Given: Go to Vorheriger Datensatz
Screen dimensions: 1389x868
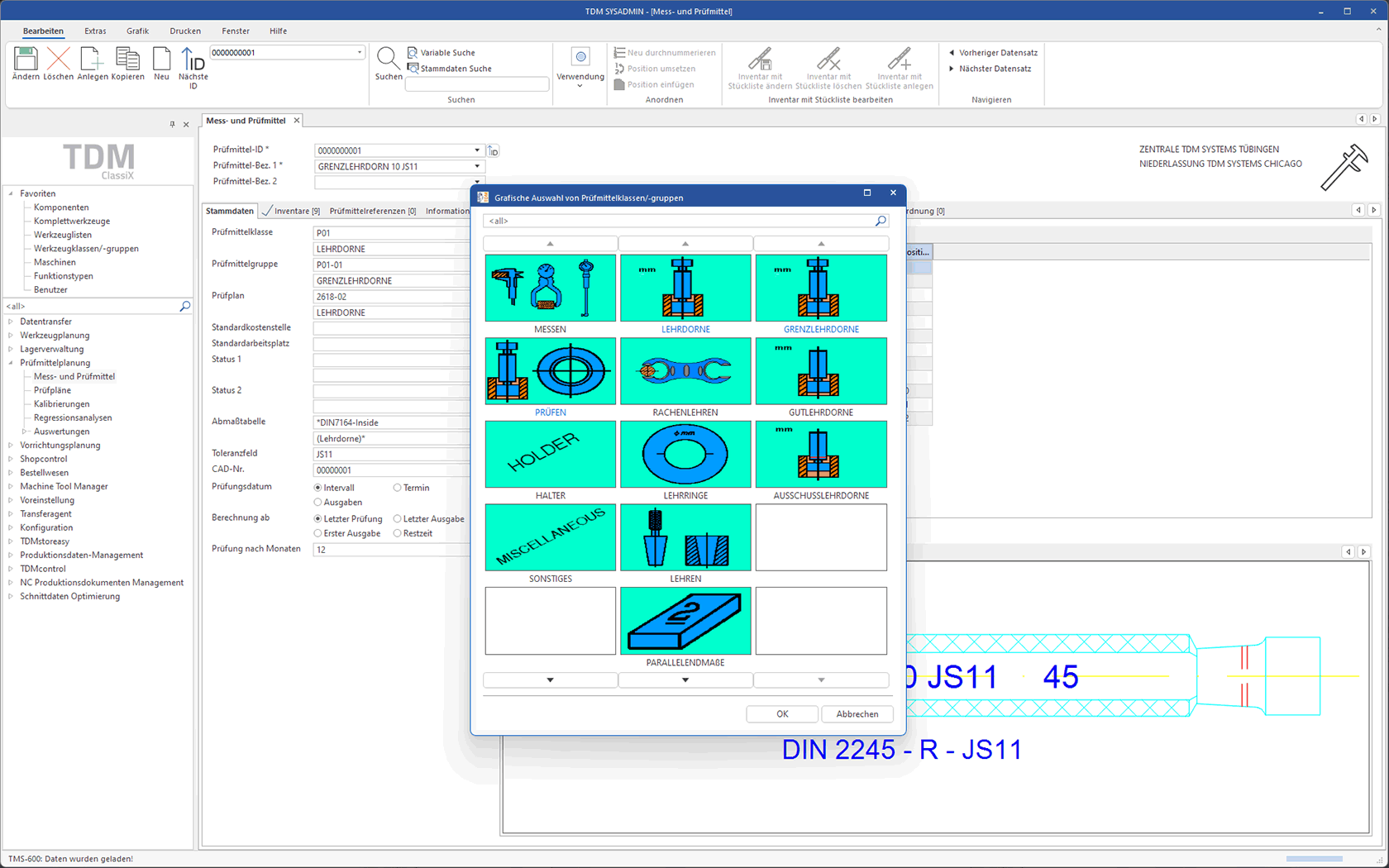Looking at the screenshot, I should (993, 52).
